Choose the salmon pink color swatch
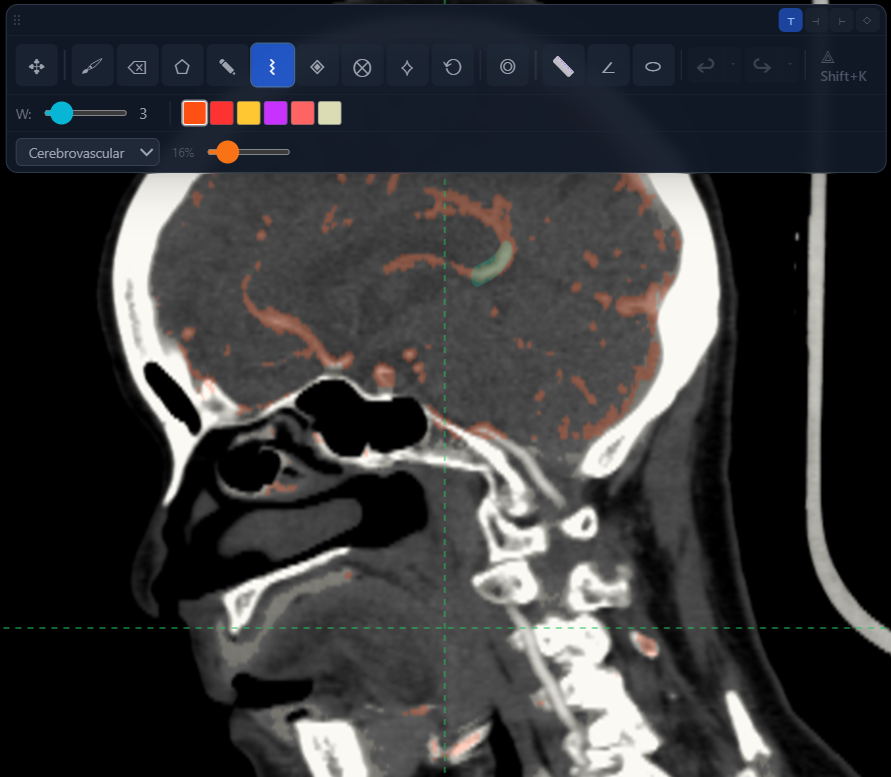The image size is (891, 777). (x=302, y=113)
